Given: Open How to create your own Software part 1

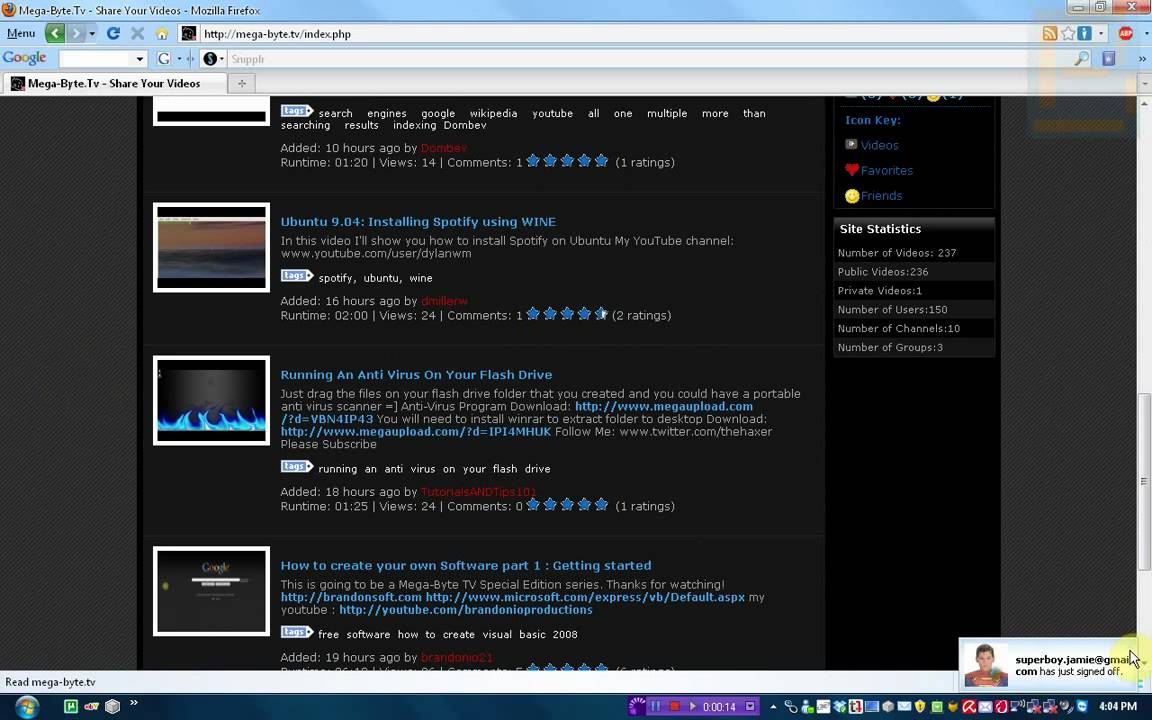Looking at the screenshot, I should tap(466, 566).
